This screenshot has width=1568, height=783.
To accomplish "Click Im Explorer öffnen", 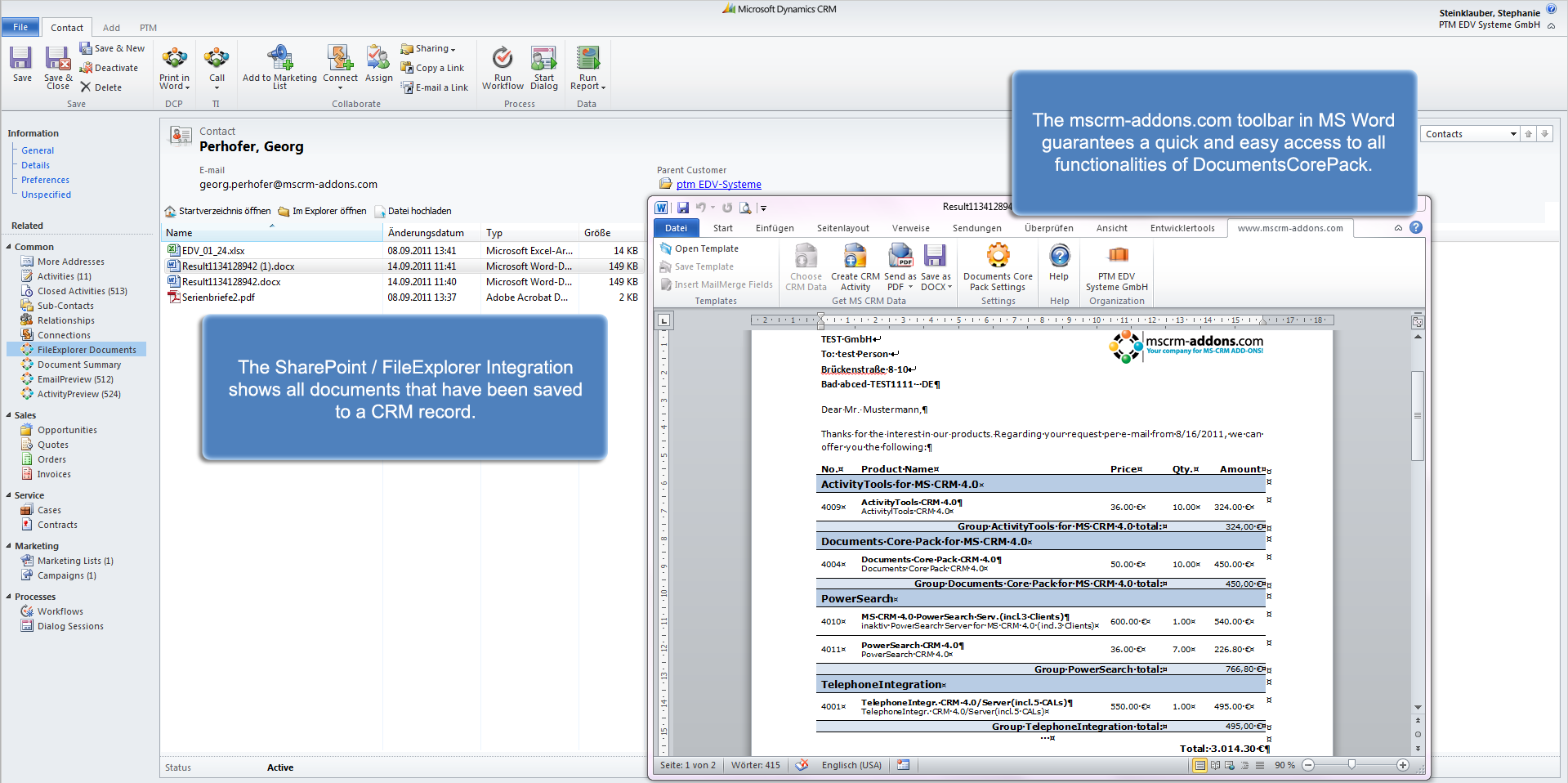I will (322, 211).
